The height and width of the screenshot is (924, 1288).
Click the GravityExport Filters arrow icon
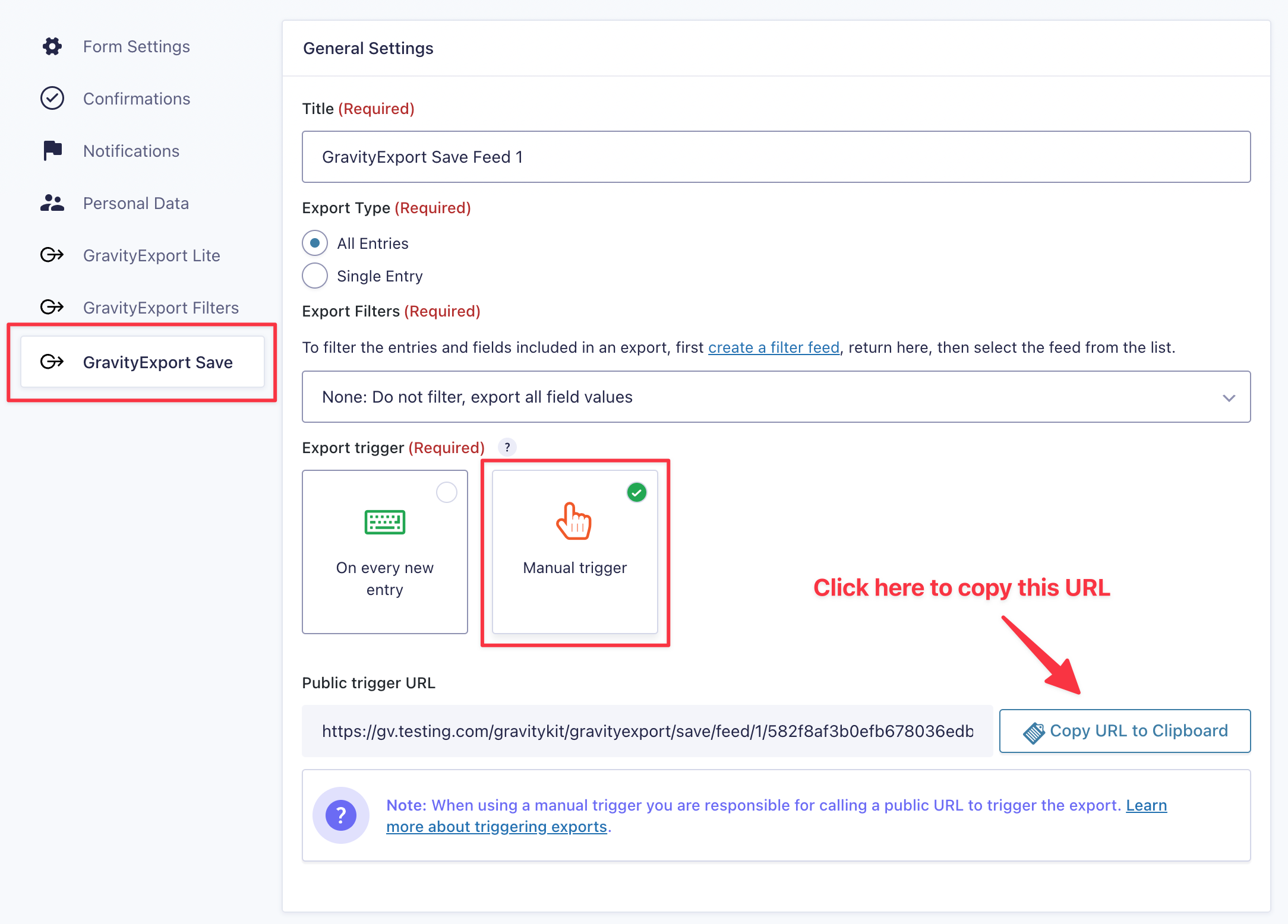click(52, 308)
